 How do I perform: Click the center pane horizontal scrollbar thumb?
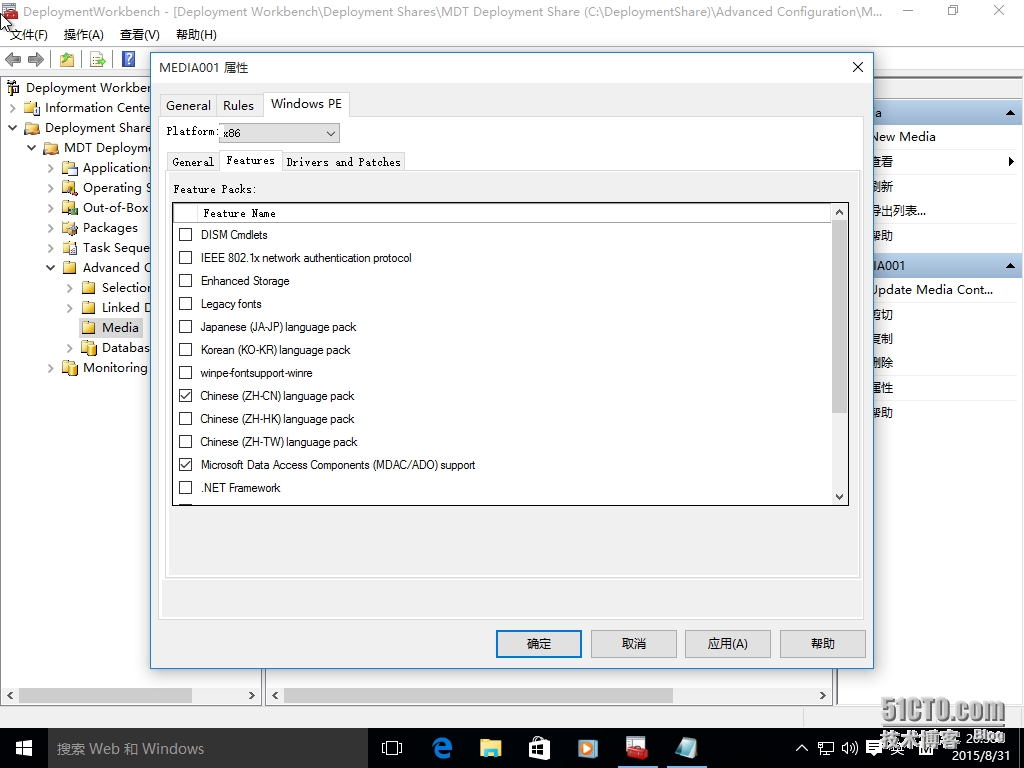click(x=478, y=696)
